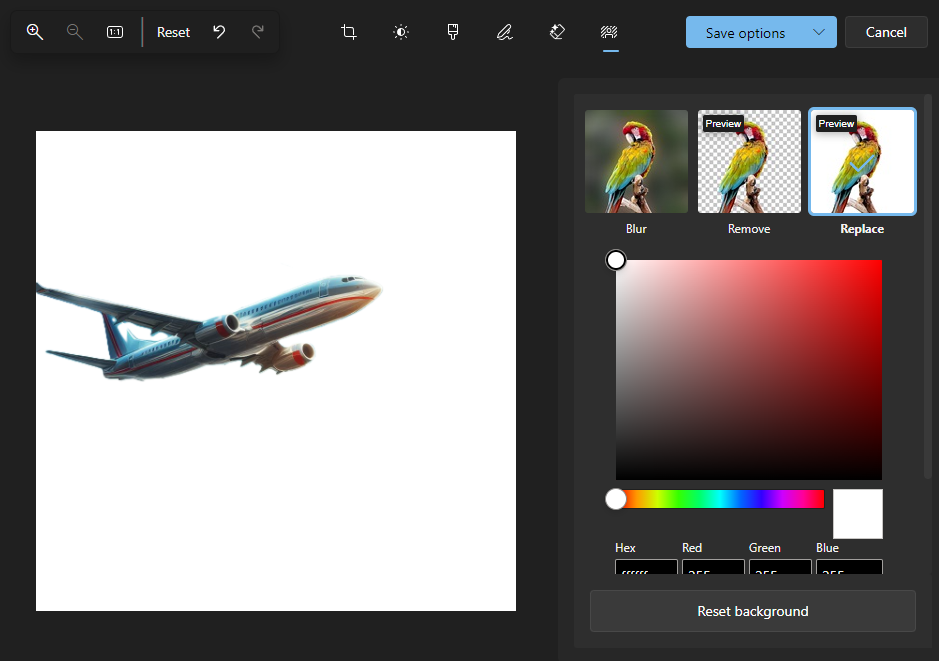Click the airplane in the image canvas
This screenshot has height=661, width=939.
click(x=210, y=328)
